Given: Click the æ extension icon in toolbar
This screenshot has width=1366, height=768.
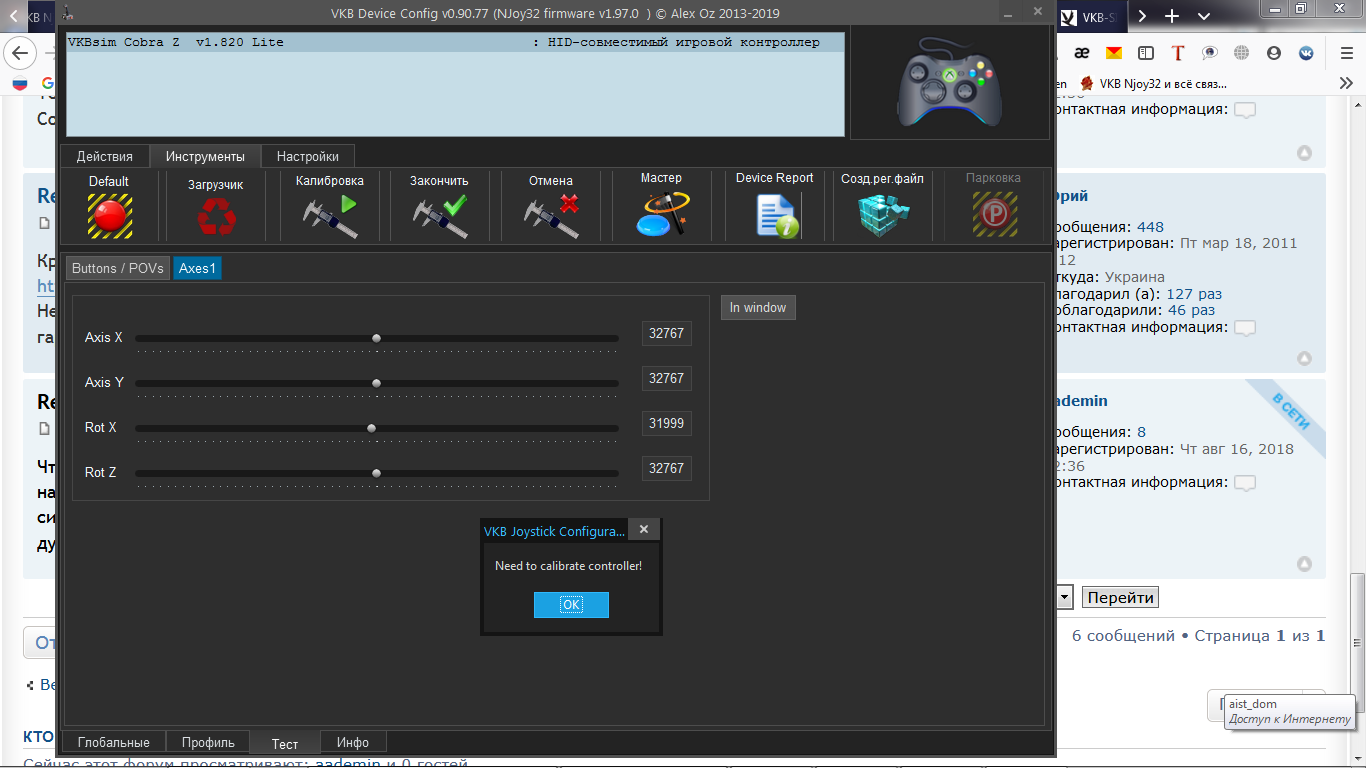Looking at the screenshot, I should (x=1082, y=53).
